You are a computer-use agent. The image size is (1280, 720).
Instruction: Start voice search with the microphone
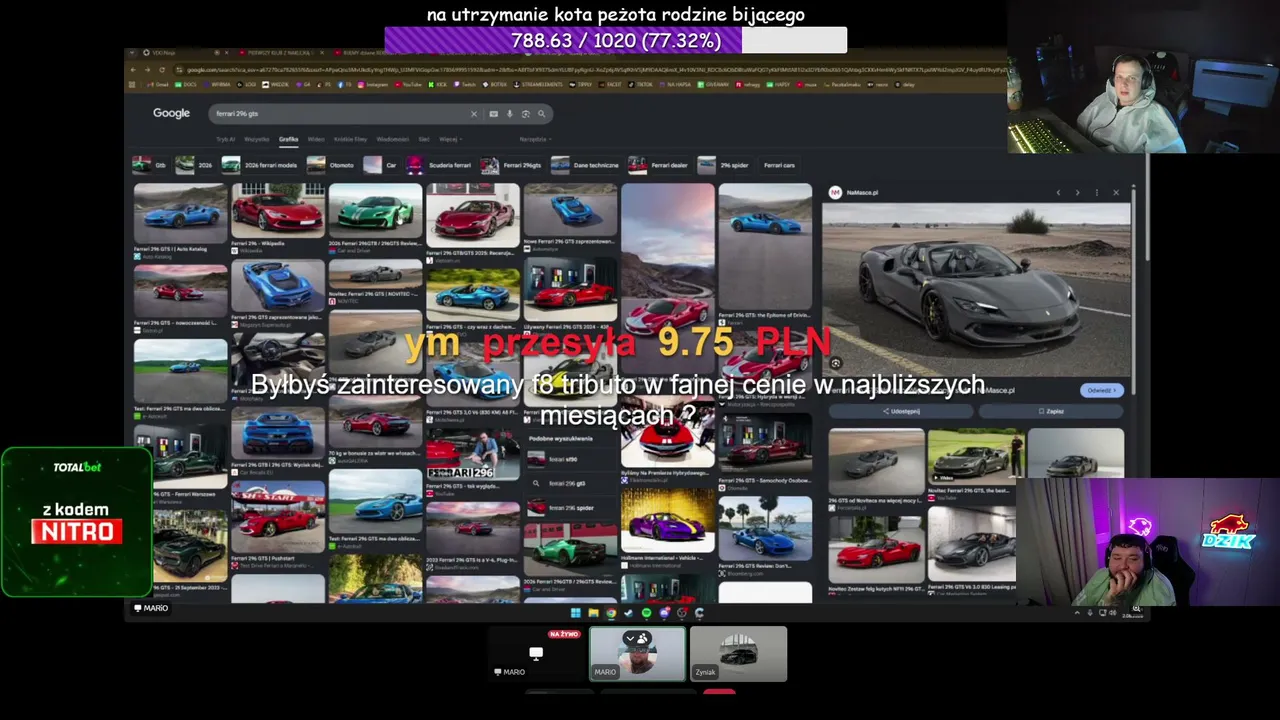tap(509, 114)
